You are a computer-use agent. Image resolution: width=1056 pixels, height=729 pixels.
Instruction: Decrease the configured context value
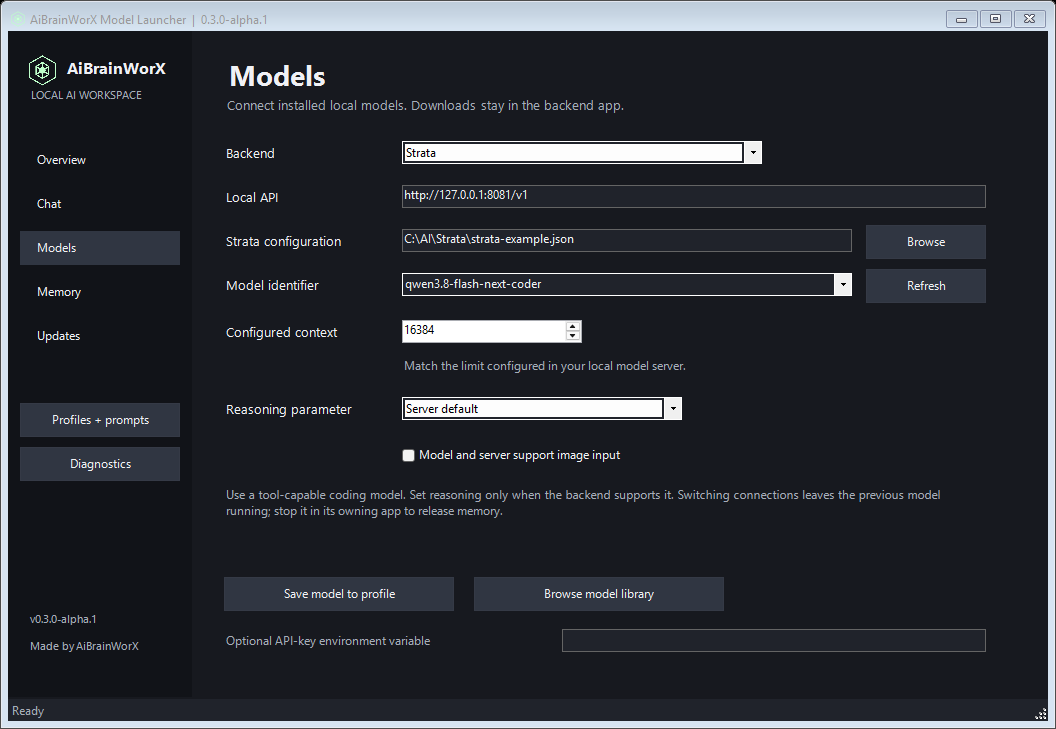click(x=572, y=336)
